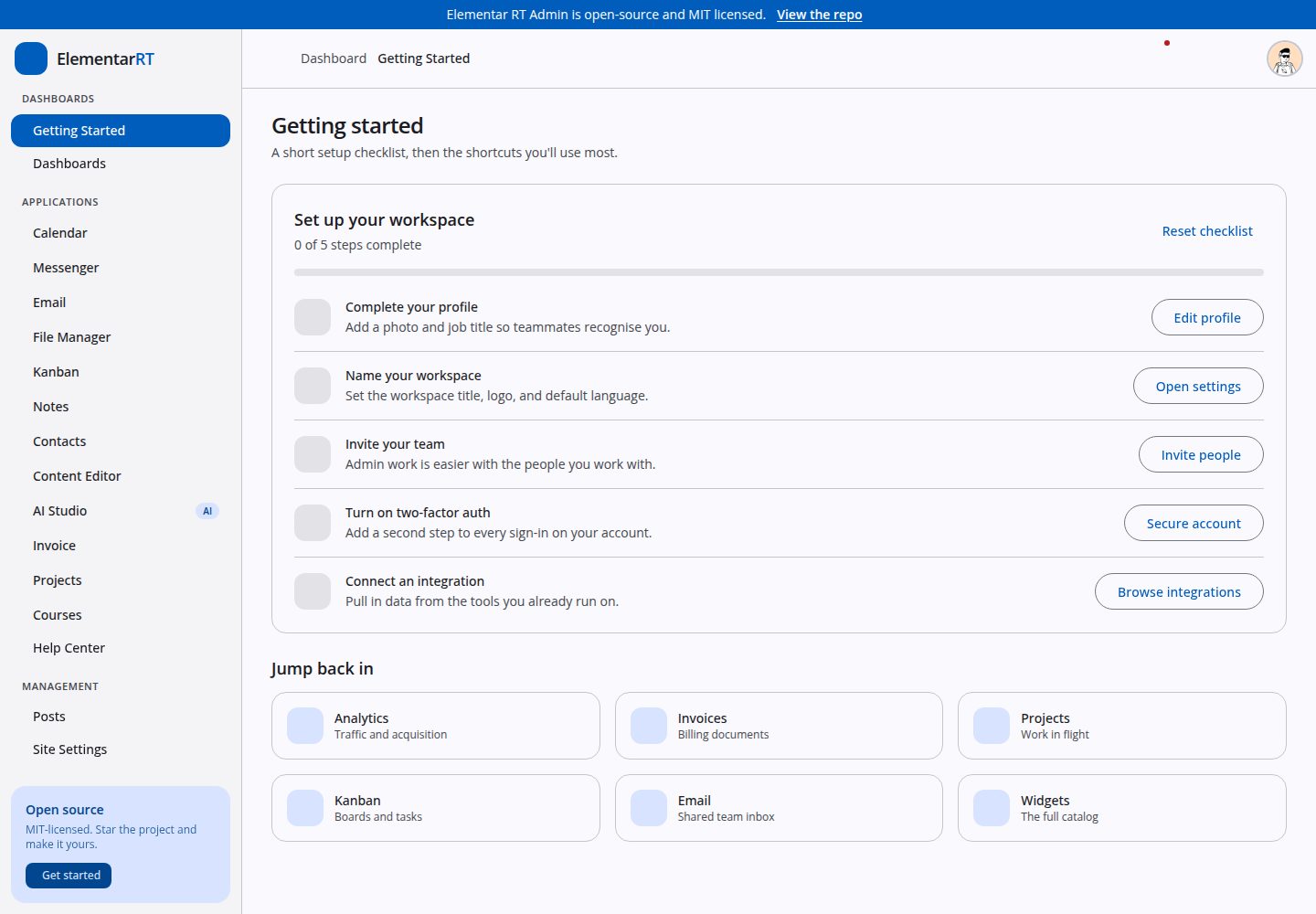Click the Widgets card icon
This screenshot has width=1316, height=914.
[992, 808]
